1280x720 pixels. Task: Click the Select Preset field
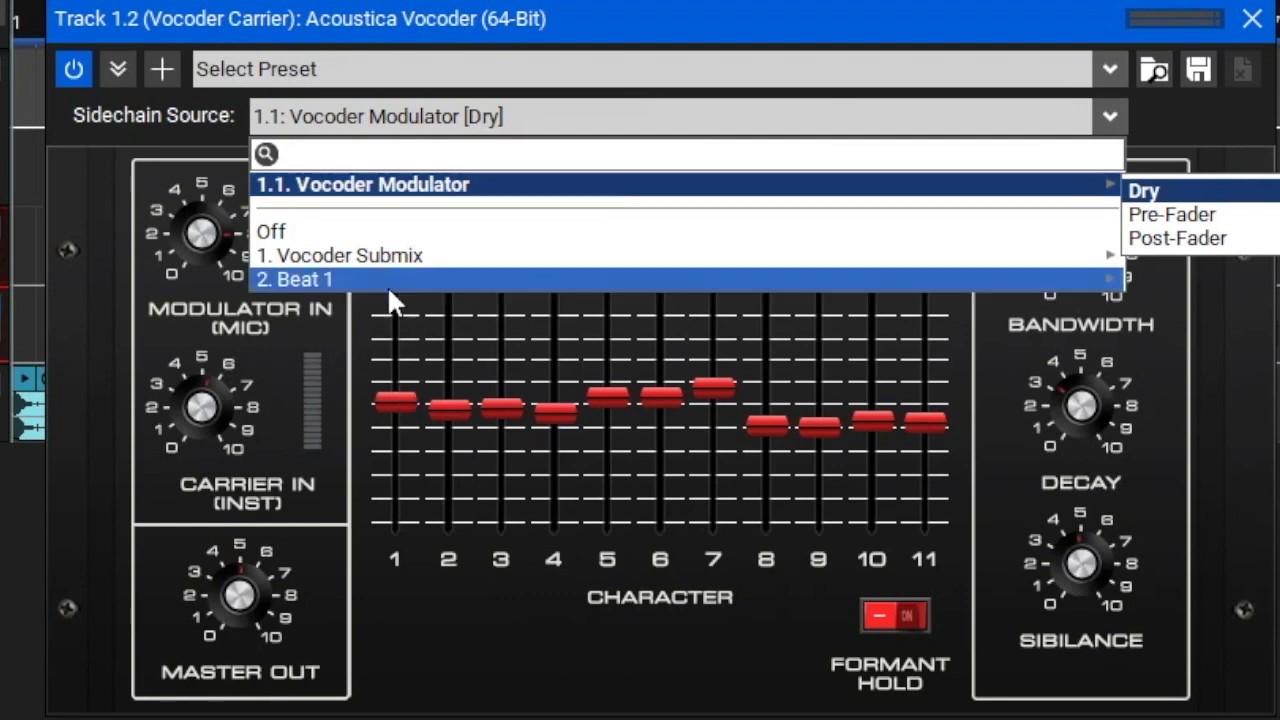(642, 69)
